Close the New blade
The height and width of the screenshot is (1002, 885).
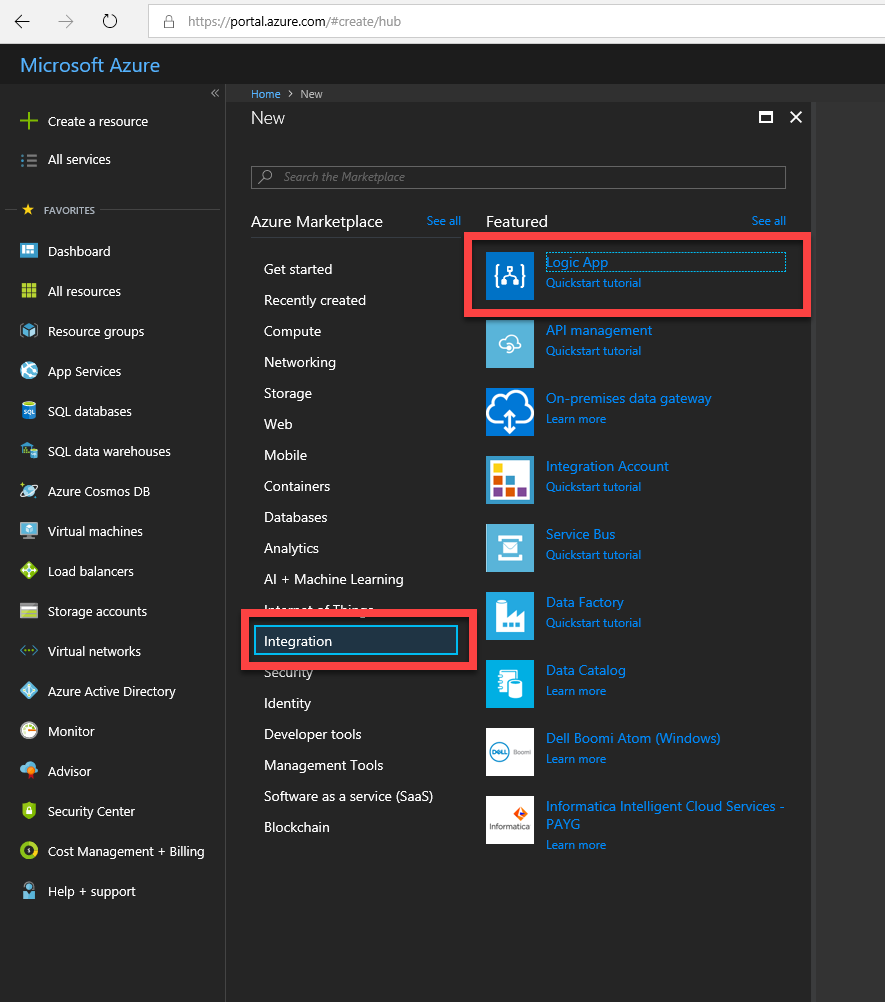(796, 117)
